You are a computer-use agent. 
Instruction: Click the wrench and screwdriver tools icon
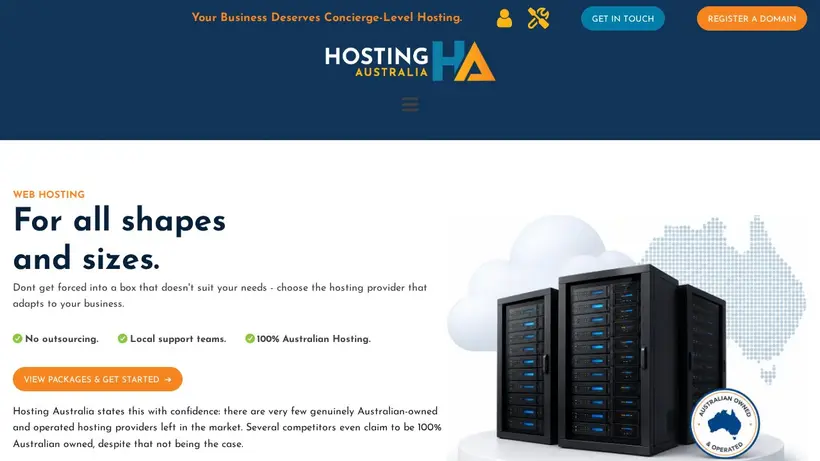coord(538,18)
